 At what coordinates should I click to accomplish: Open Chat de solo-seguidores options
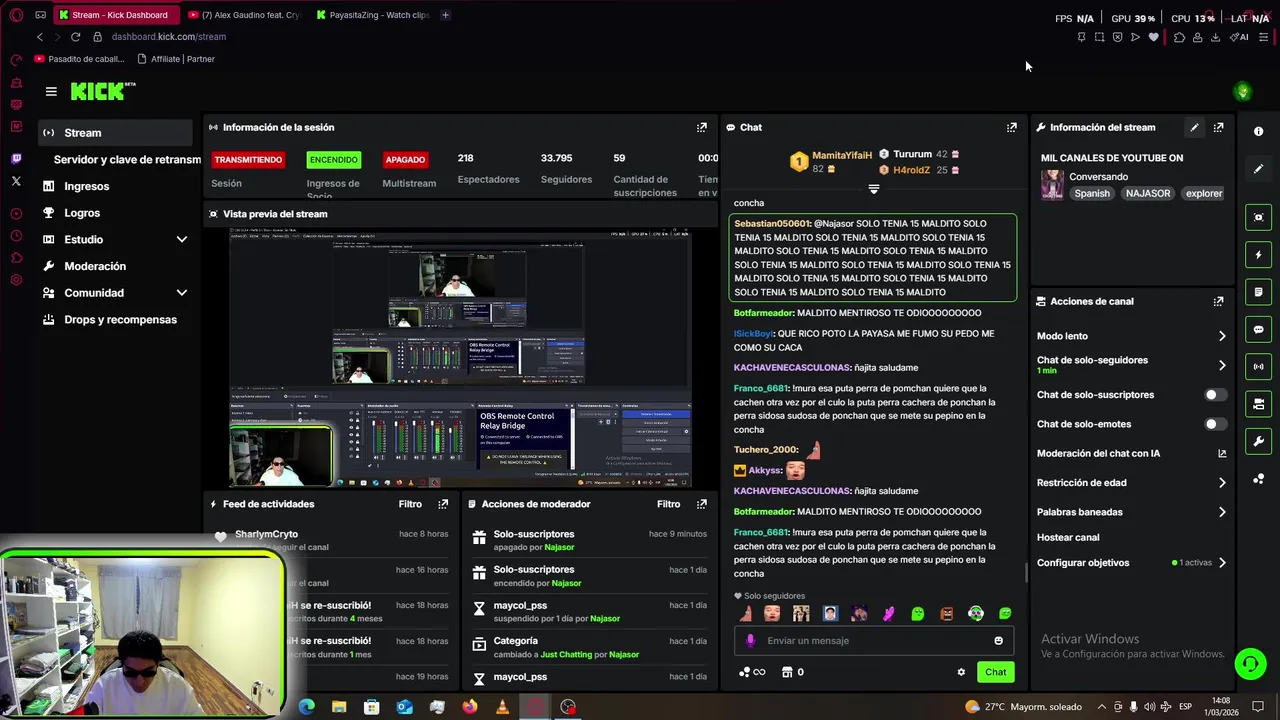pyautogui.click(x=1131, y=365)
